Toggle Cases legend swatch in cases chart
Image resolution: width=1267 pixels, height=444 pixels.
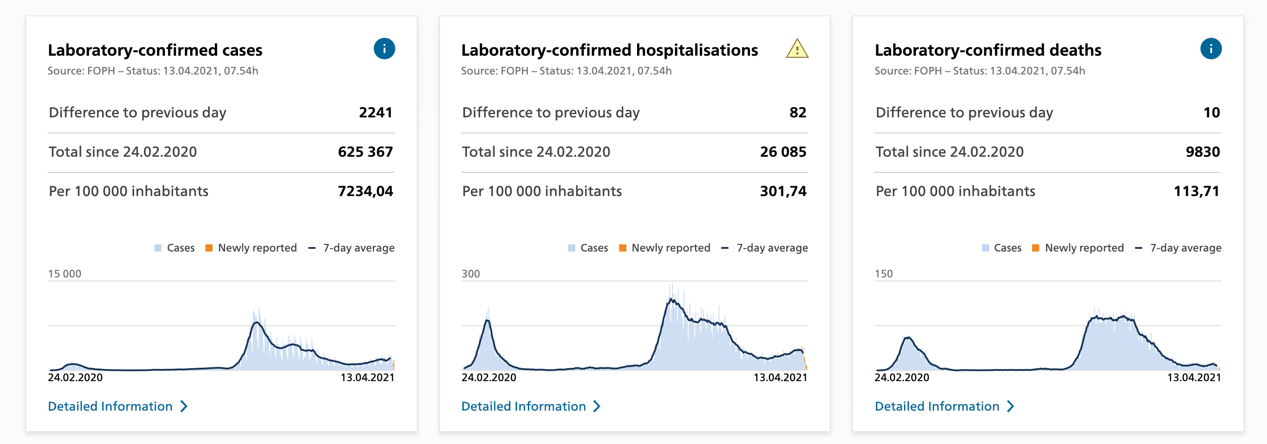pos(159,248)
